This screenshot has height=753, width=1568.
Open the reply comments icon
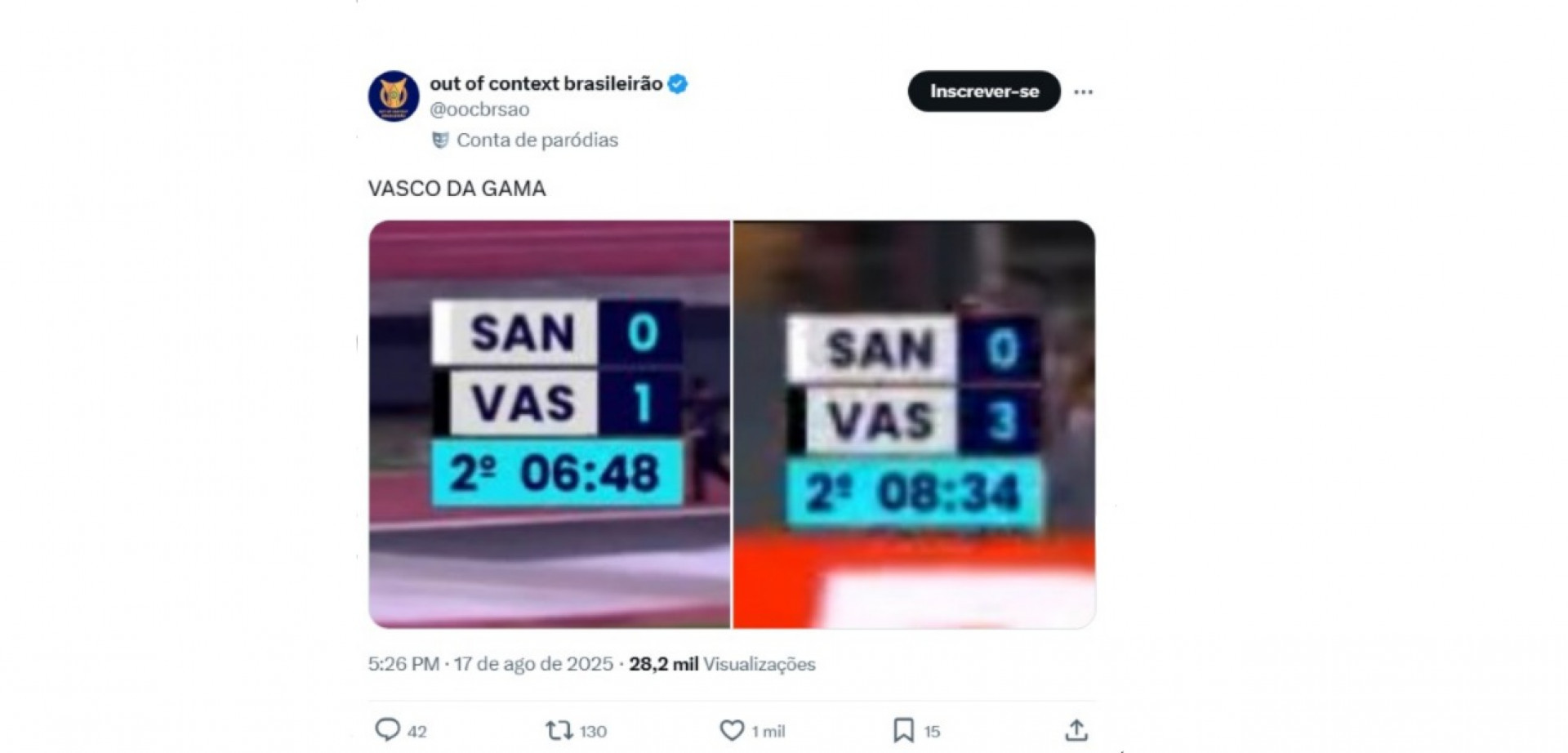(x=390, y=731)
